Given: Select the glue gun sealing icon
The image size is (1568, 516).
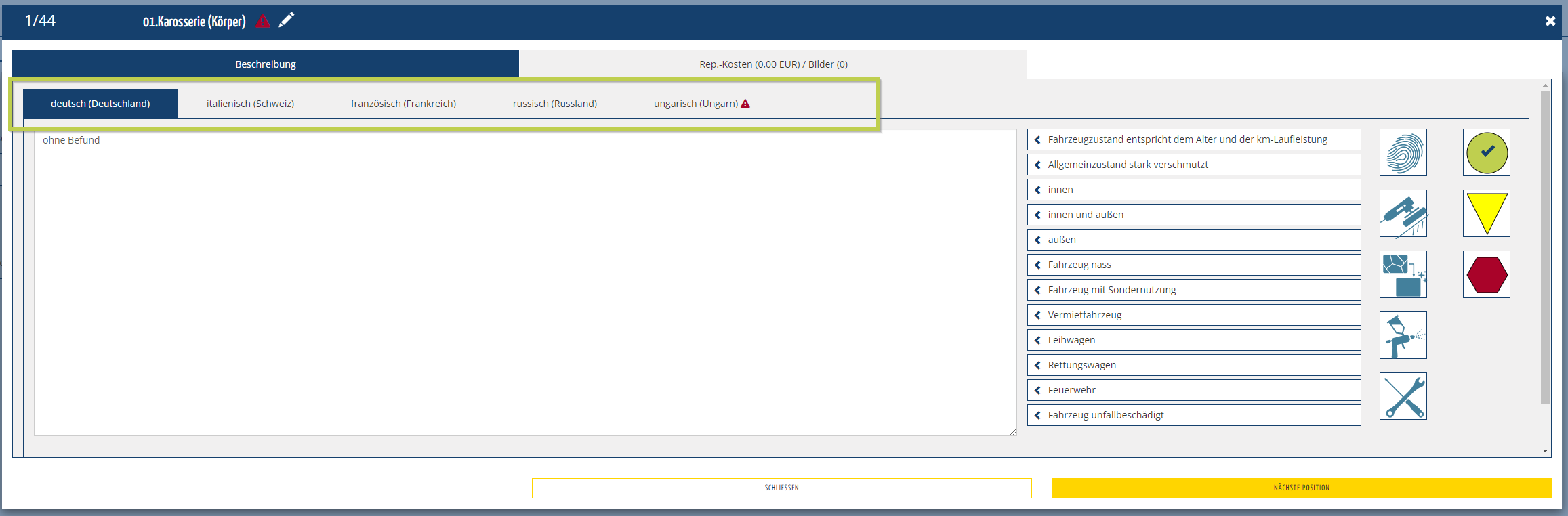Looking at the screenshot, I should point(1403,213).
